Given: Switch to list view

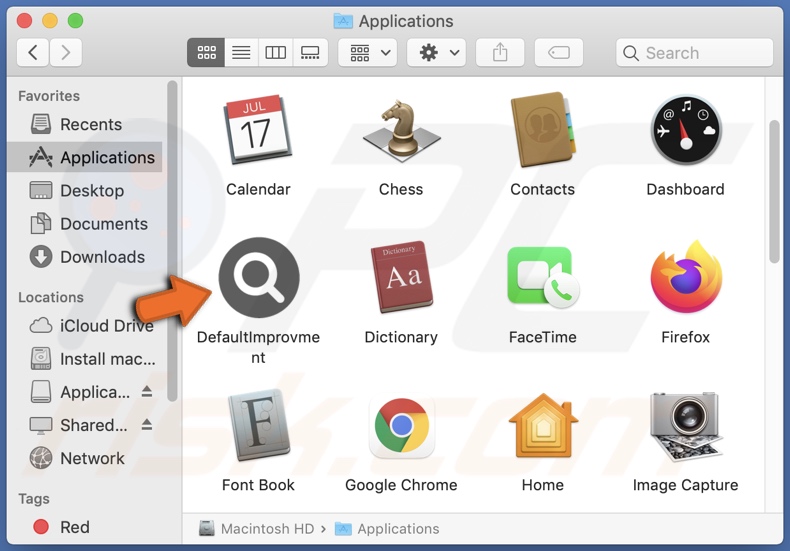Looking at the screenshot, I should (x=241, y=52).
